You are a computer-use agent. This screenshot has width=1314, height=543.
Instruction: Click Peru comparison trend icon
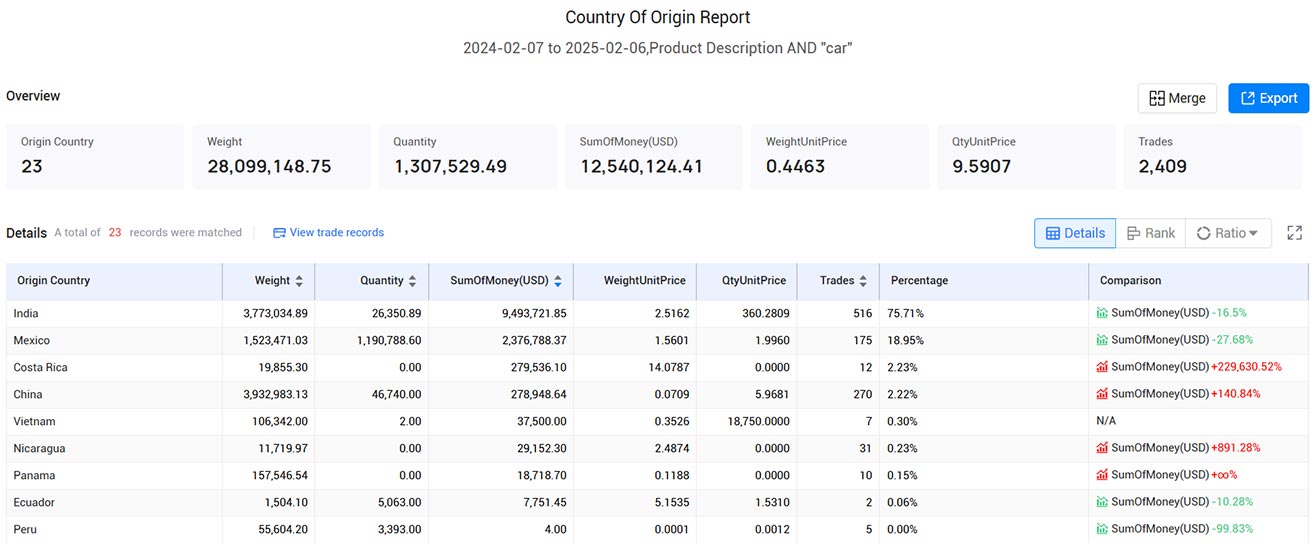(1102, 529)
